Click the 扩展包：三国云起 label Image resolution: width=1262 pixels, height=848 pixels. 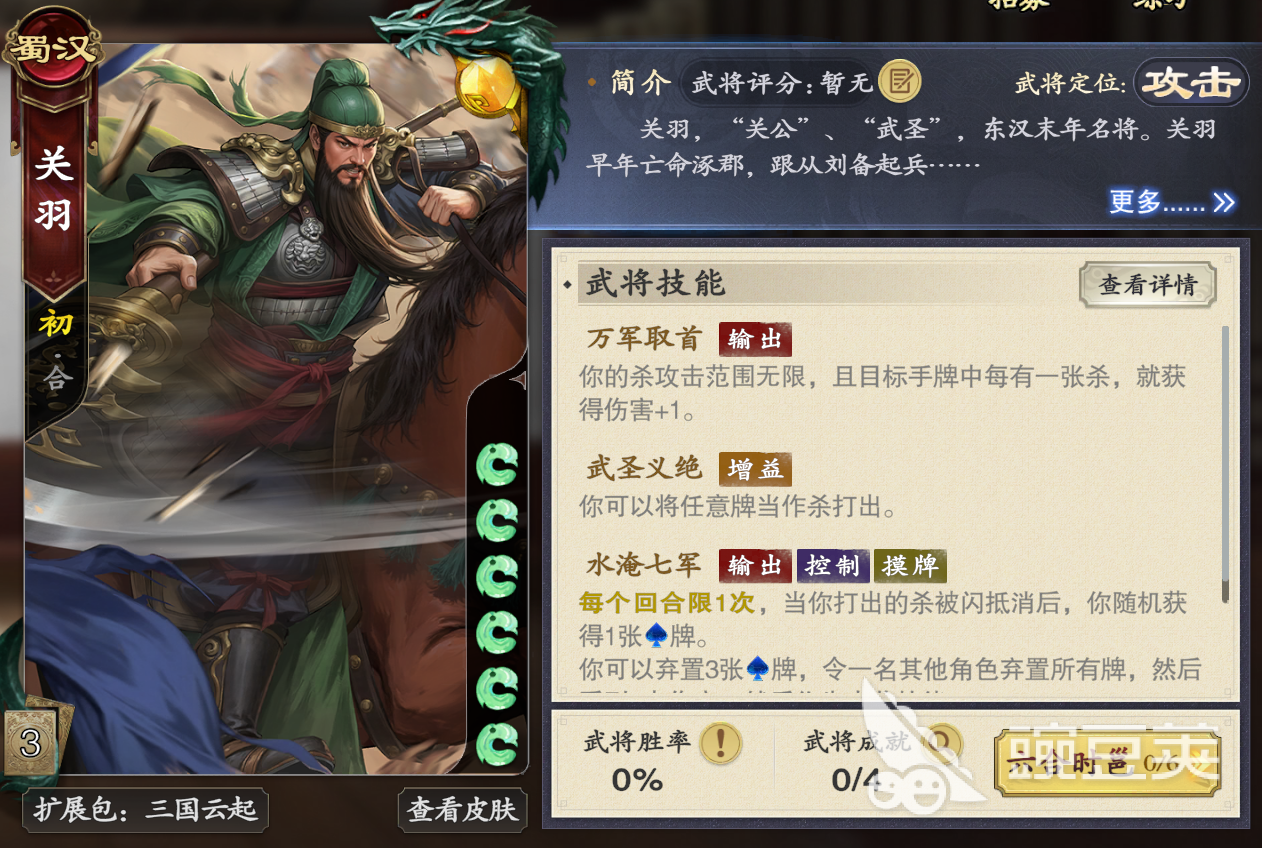click(x=146, y=809)
